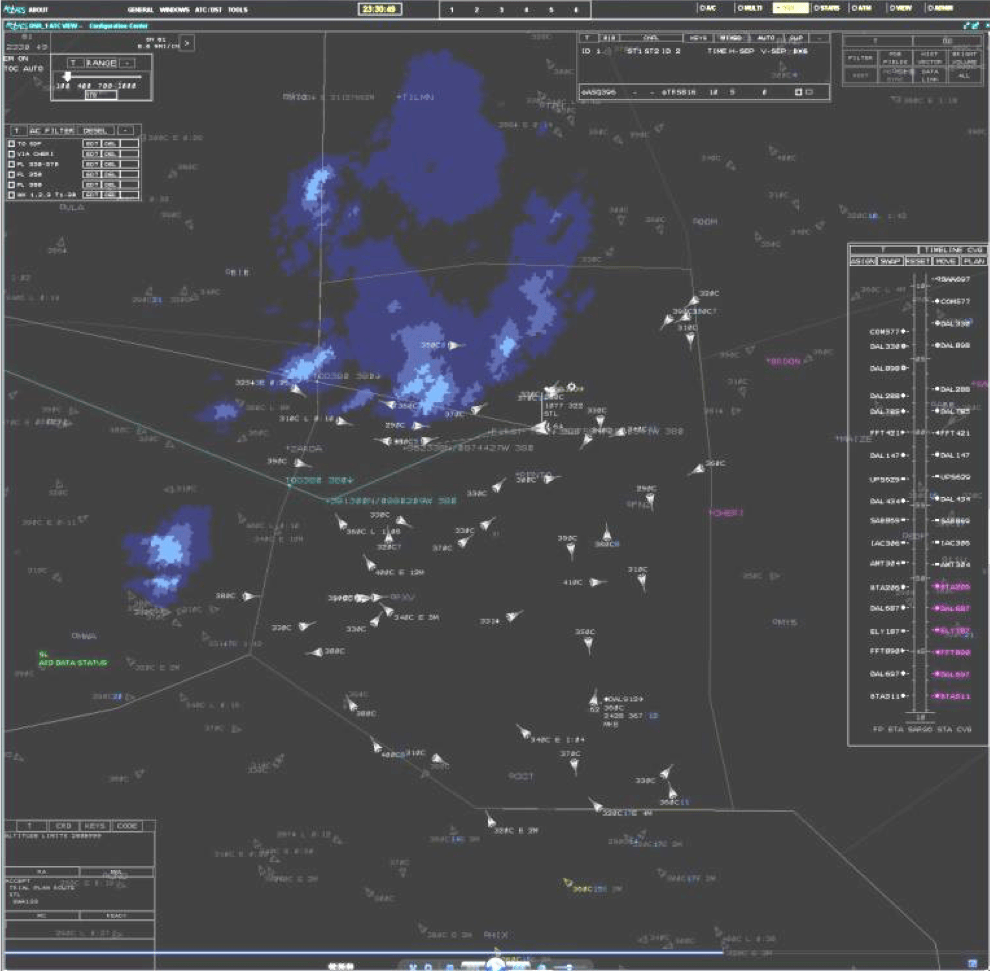Click the READY button in bottom-left panel
Viewport: 990px width, 971px height.
click(117, 915)
